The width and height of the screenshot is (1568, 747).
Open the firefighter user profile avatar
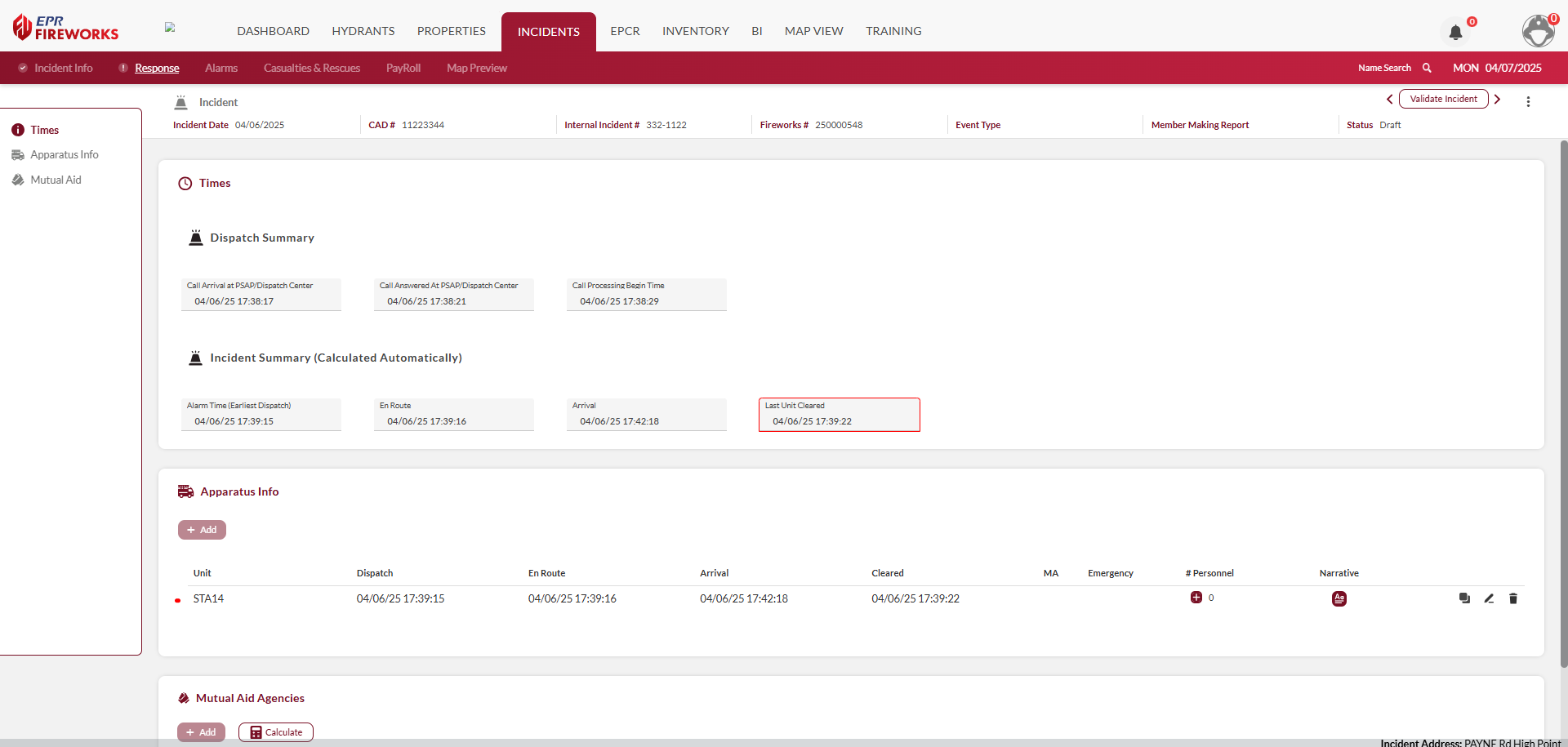pos(1538,31)
